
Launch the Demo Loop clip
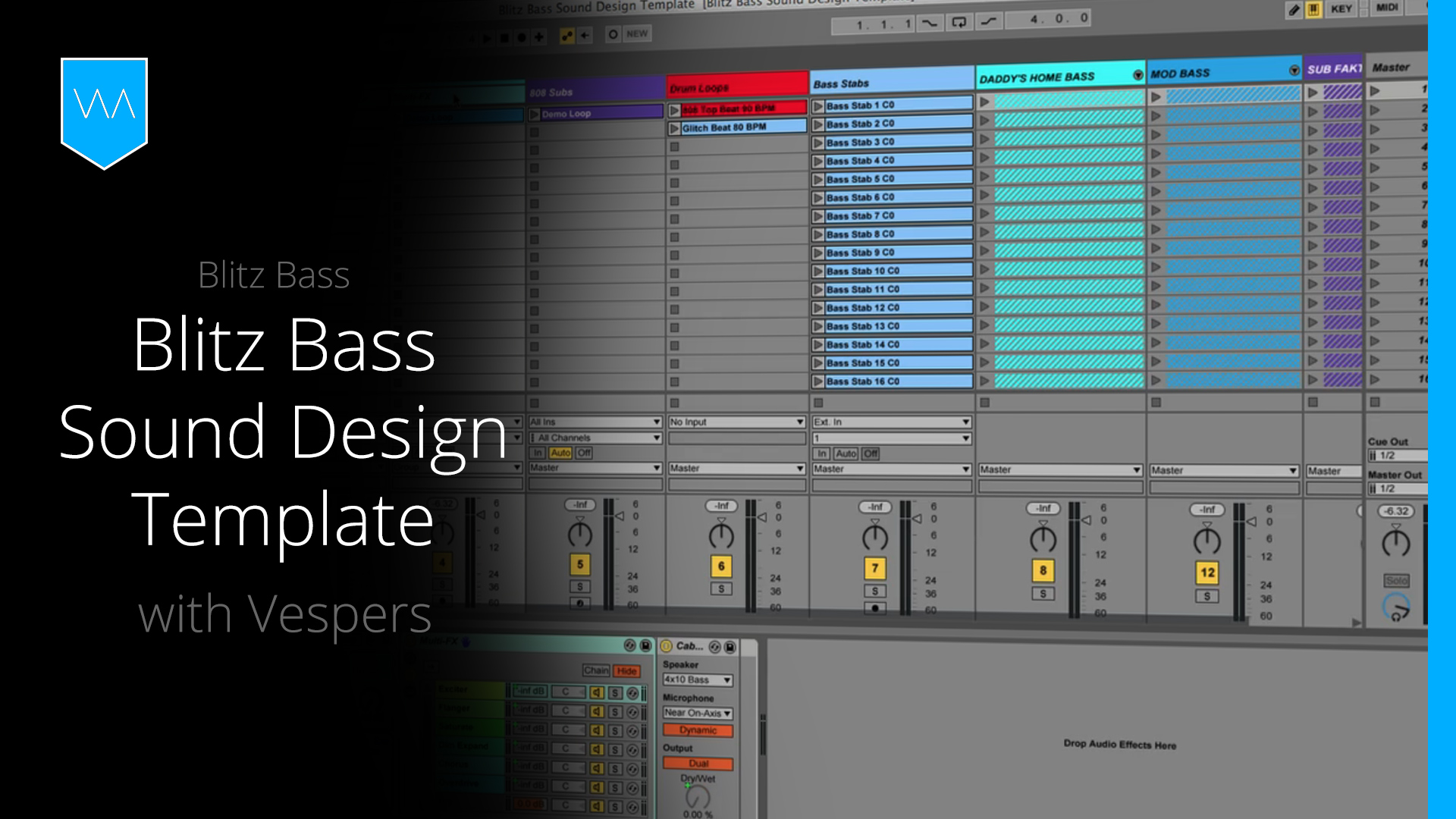pos(535,115)
